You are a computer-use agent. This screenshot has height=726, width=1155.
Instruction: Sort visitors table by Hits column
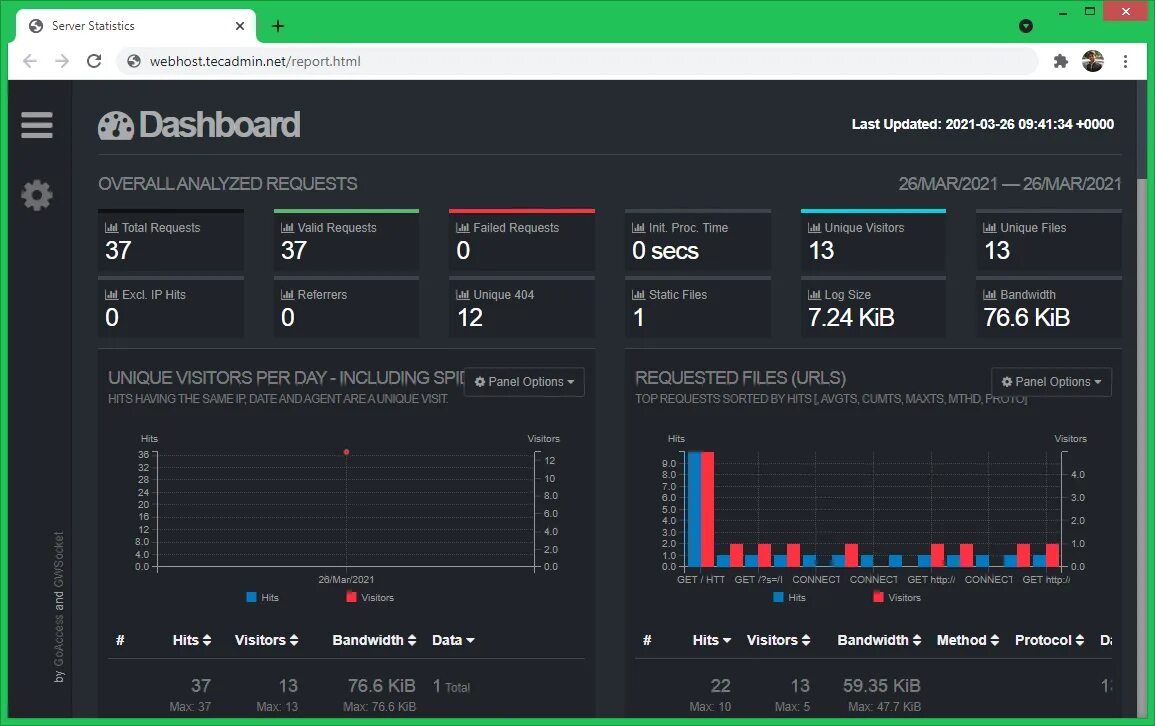click(x=192, y=640)
